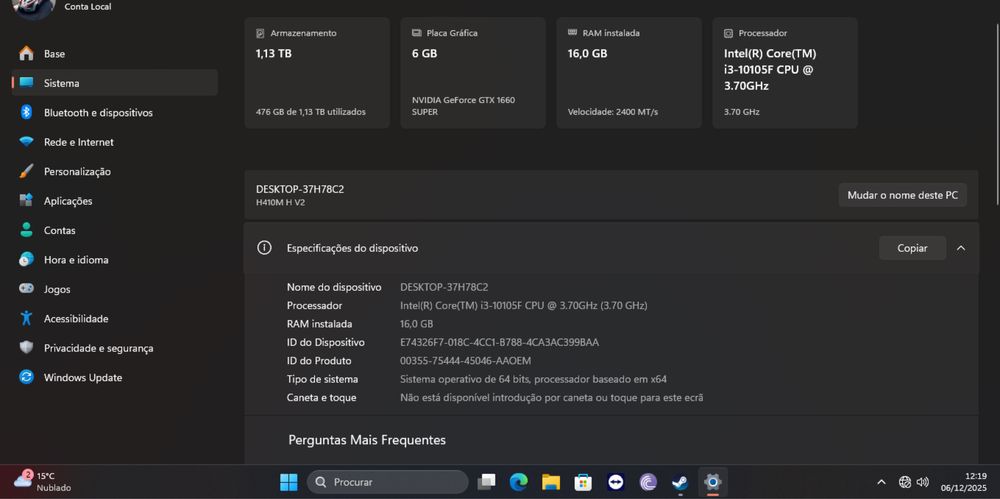
Task: Click the Acessibilidade figure icon
Action: pos(26,318)
